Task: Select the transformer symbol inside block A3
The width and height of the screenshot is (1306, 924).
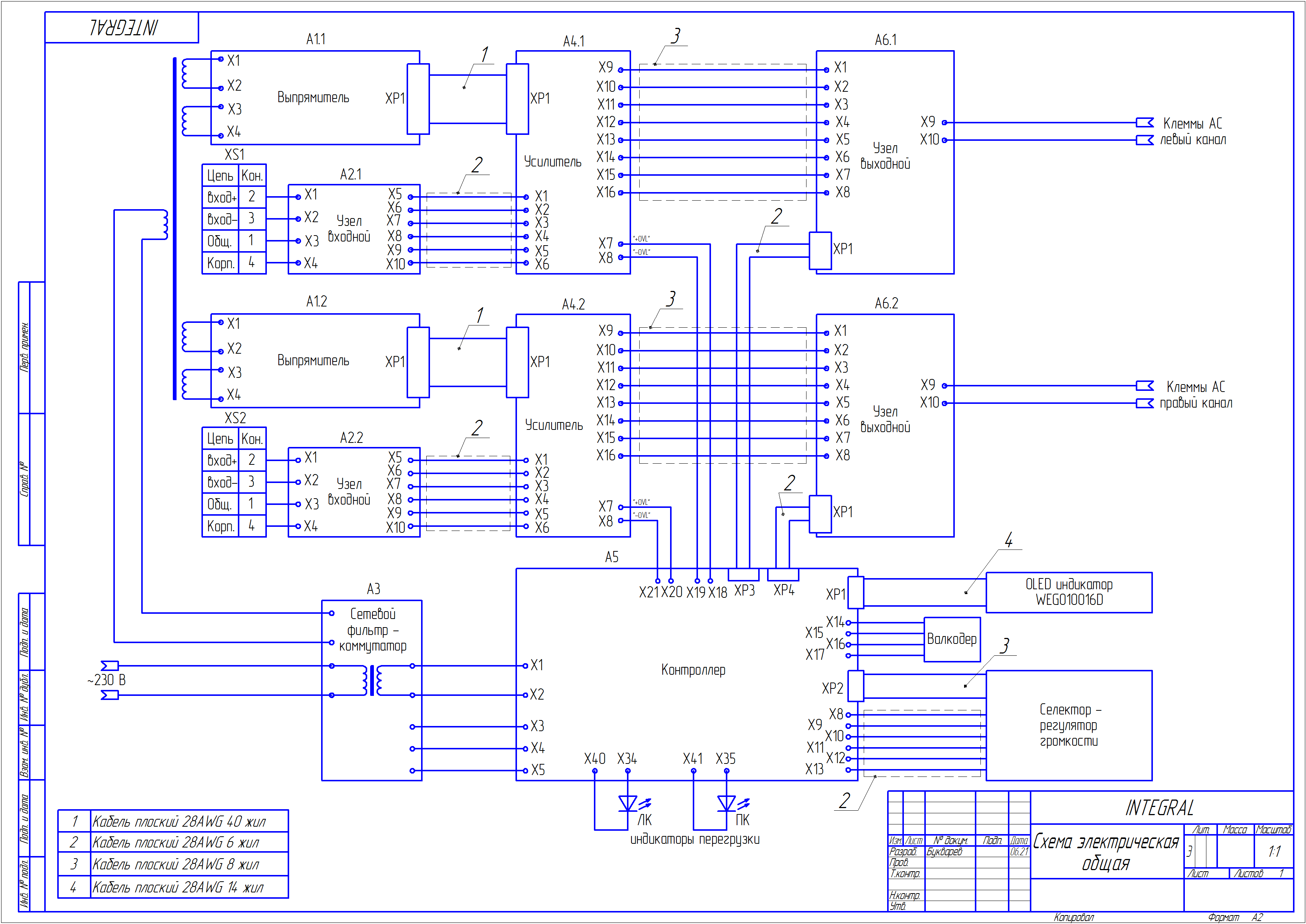Action: (x=372, y=681)
